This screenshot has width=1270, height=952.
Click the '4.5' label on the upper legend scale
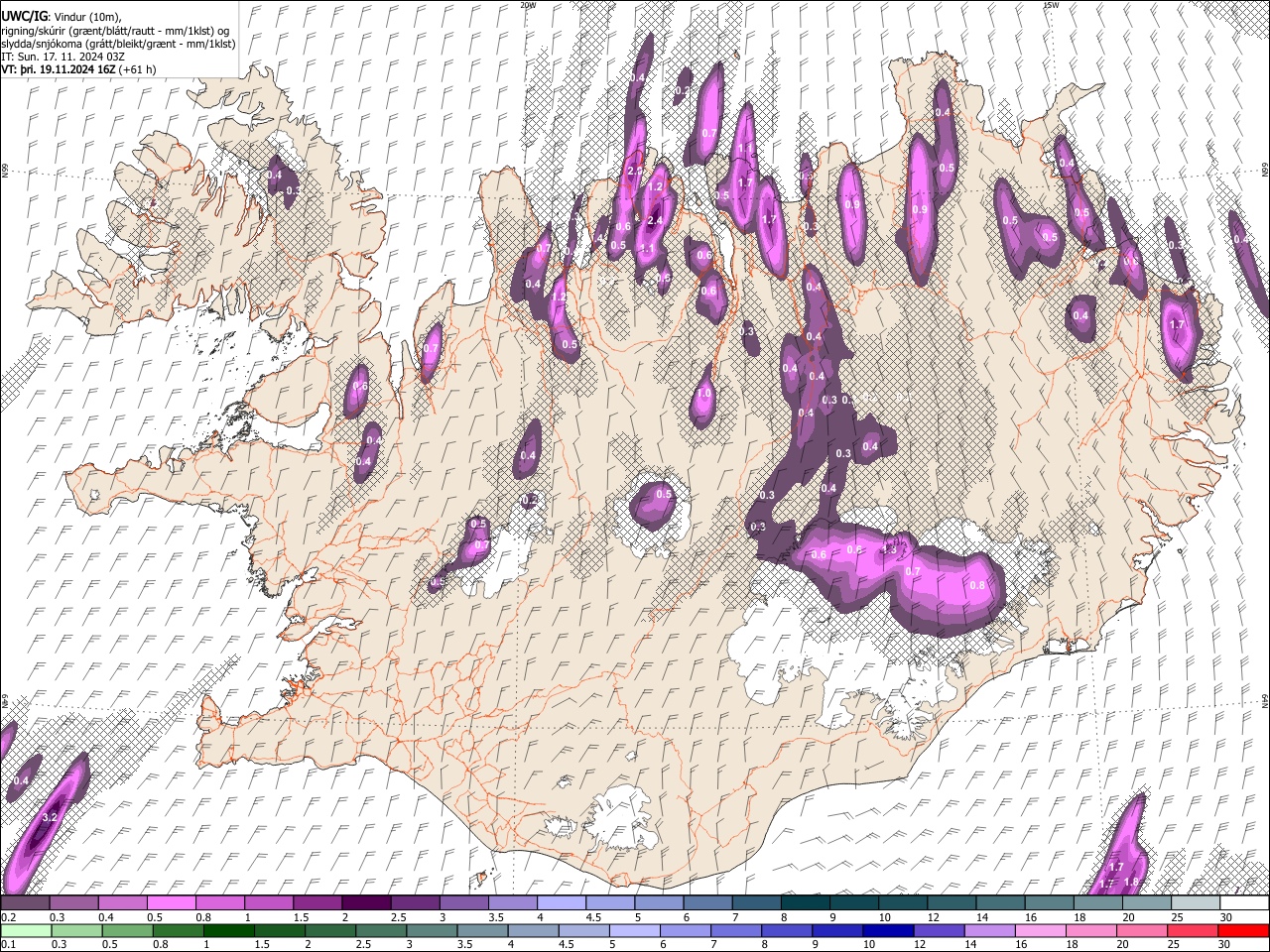(592, 917)
